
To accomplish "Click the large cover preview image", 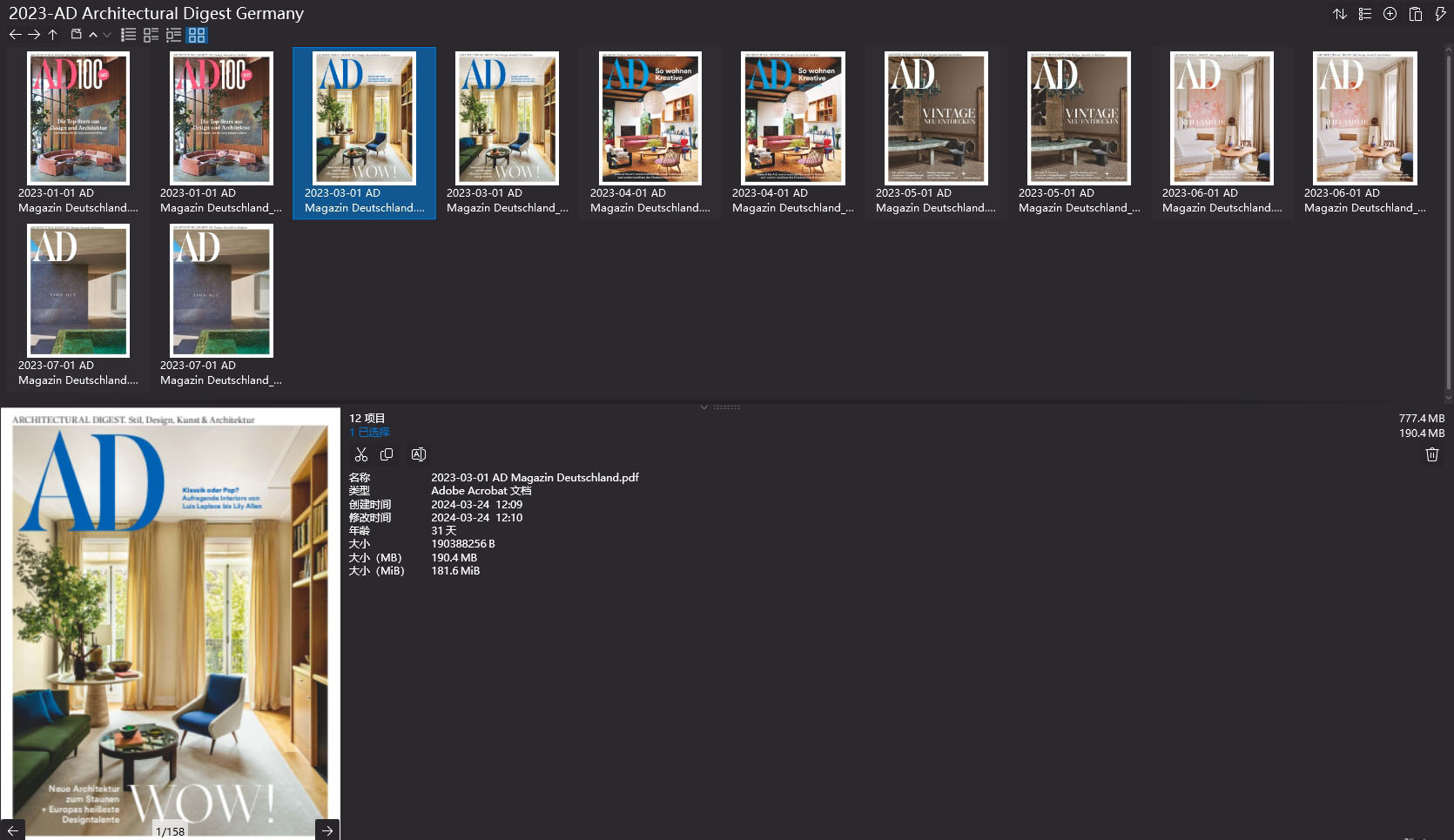I will pyautogui.click(x=170, y=622).
